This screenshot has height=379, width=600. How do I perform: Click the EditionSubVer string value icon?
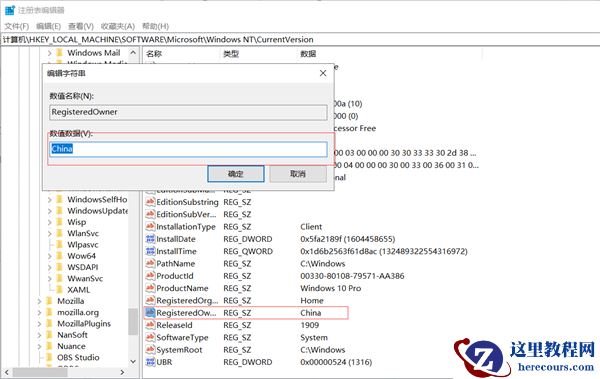(x=150, y=214)
